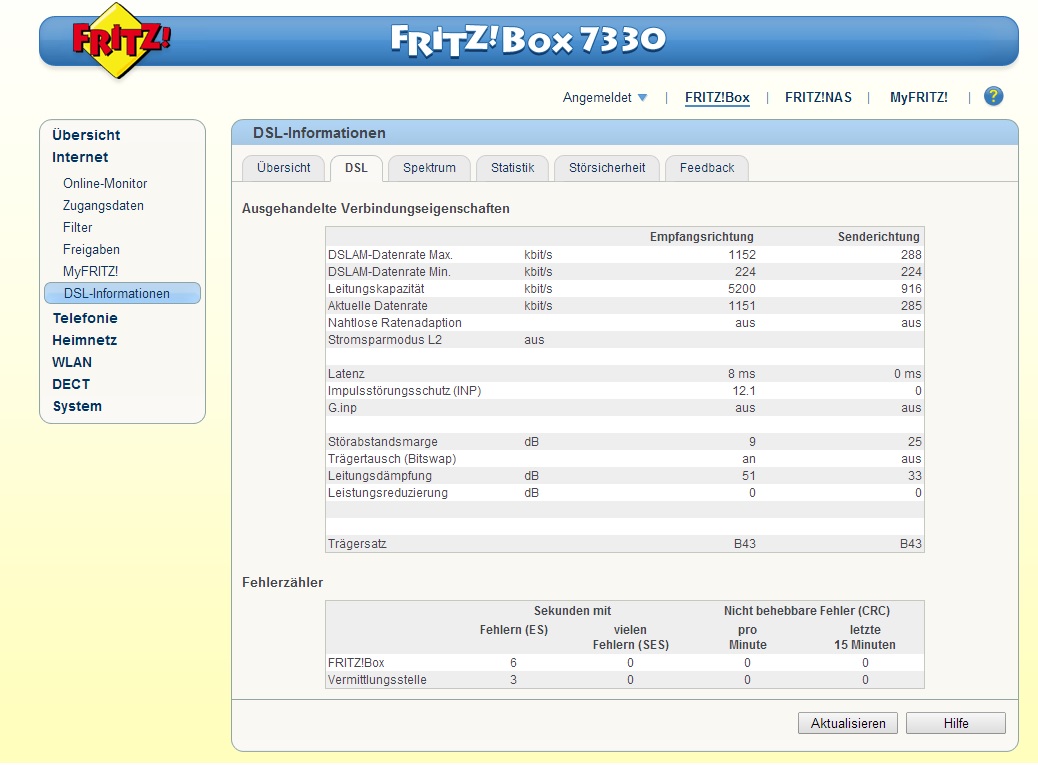The height and width of the screenshot is (765, 1038).
Task: Switch to the Übersicht tab
Action: pyautogui.click(x=283, y=168)
